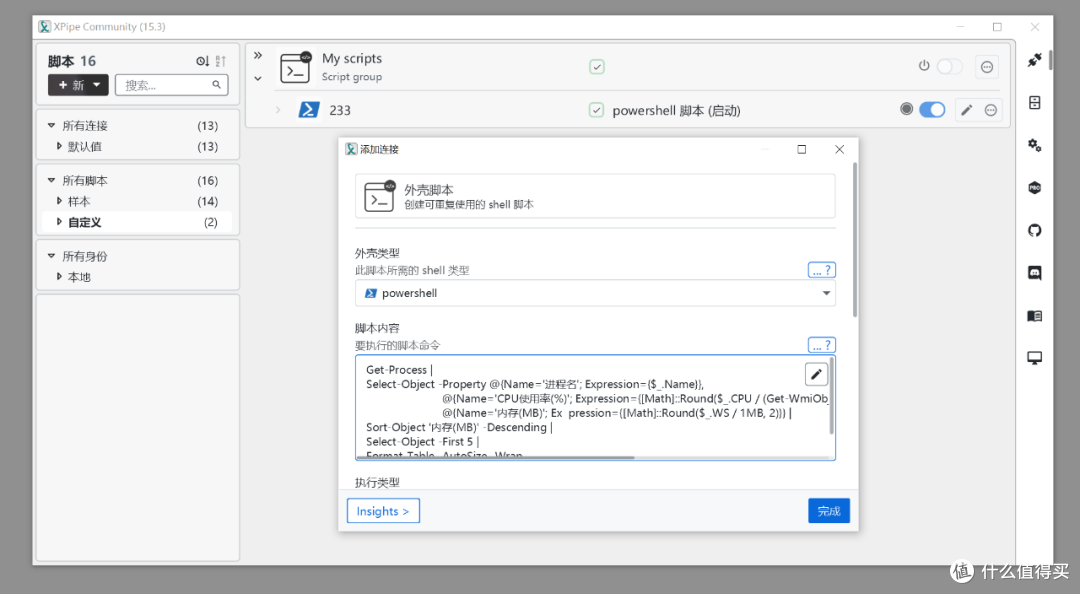This screenshot has width=1080, height=594.
Task: Expand the 233 row chevron
Action: point(278,110)
